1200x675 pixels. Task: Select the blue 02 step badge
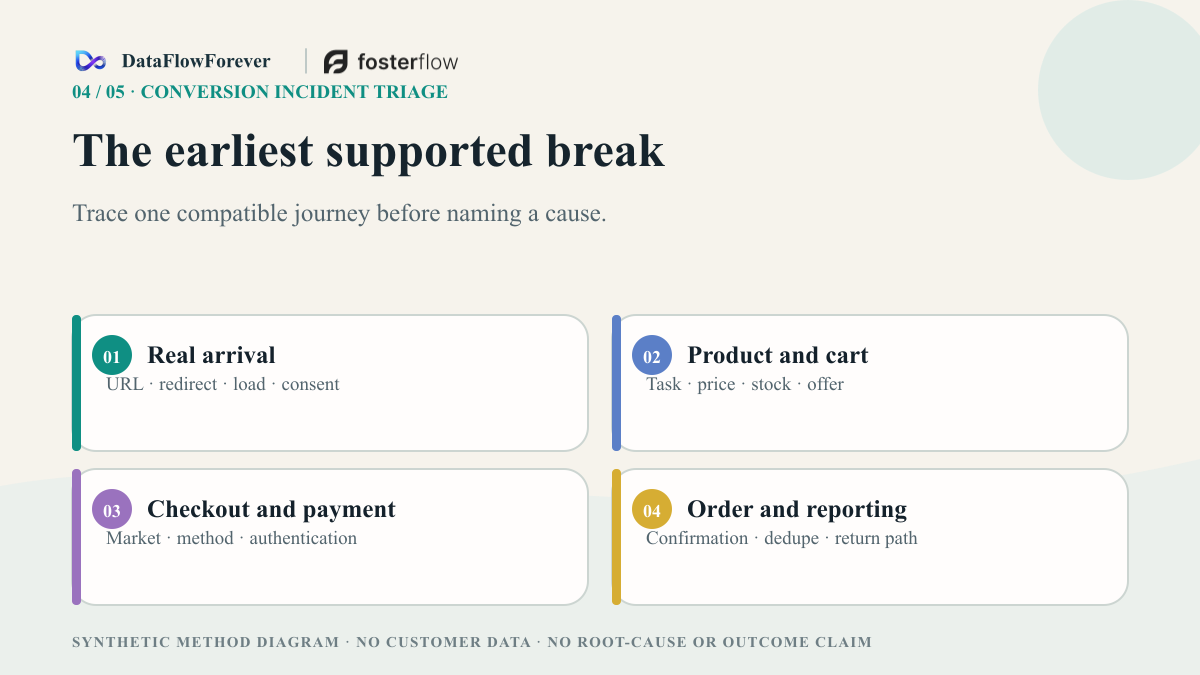pyautogui.click(x=652, y=355)
